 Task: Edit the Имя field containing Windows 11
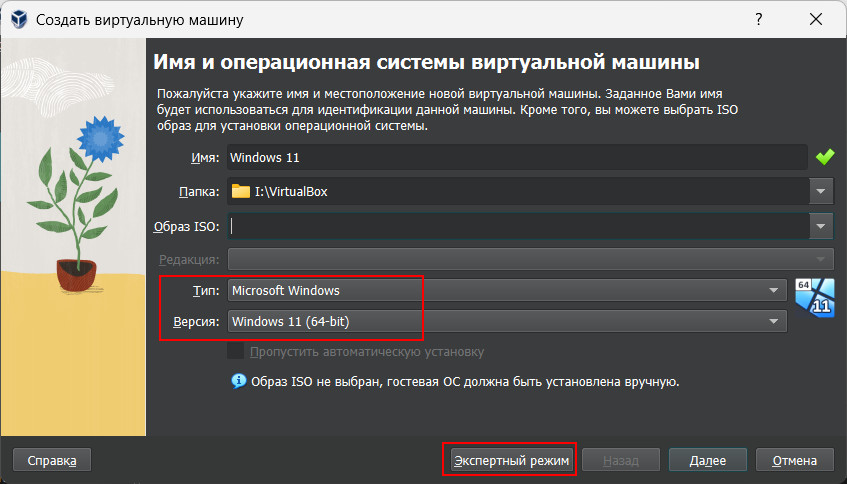[517, 157]
